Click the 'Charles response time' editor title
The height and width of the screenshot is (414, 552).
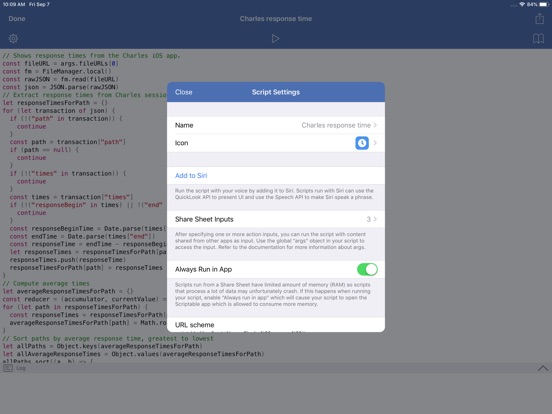coord(276,19)
